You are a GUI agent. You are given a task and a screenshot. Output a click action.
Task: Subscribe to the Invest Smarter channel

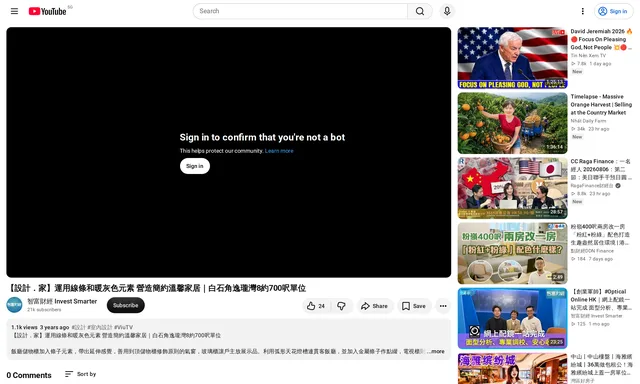126,305
